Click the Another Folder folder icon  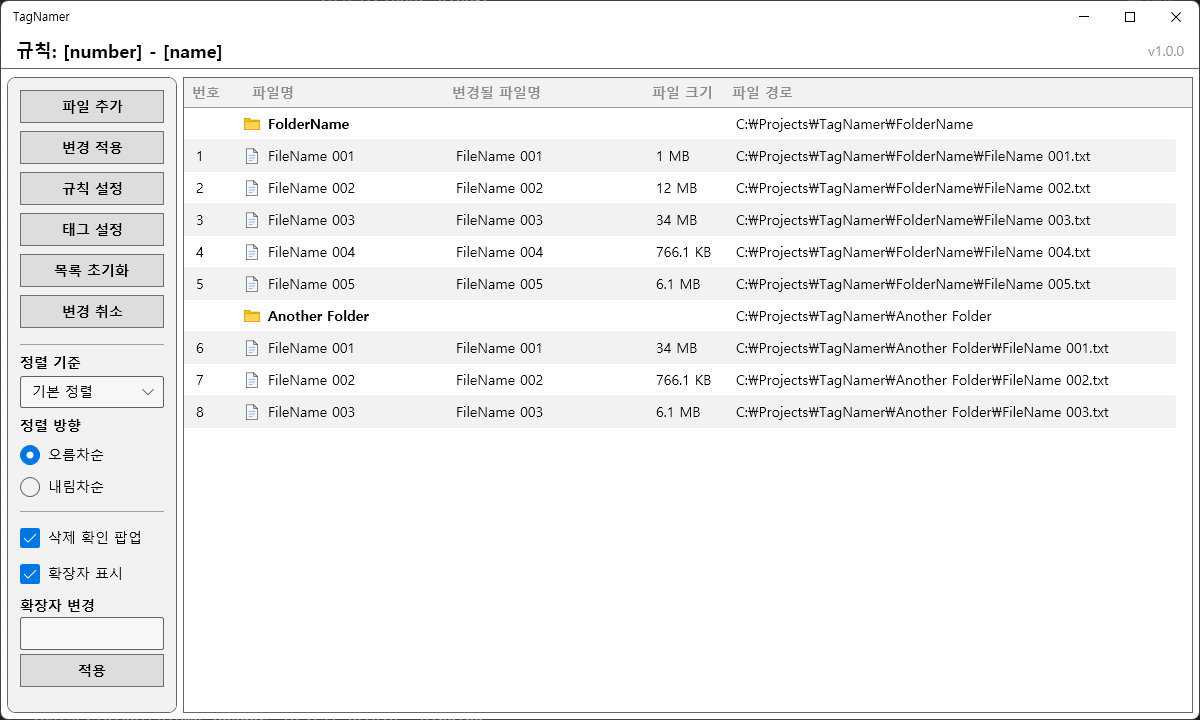(252, 316)
